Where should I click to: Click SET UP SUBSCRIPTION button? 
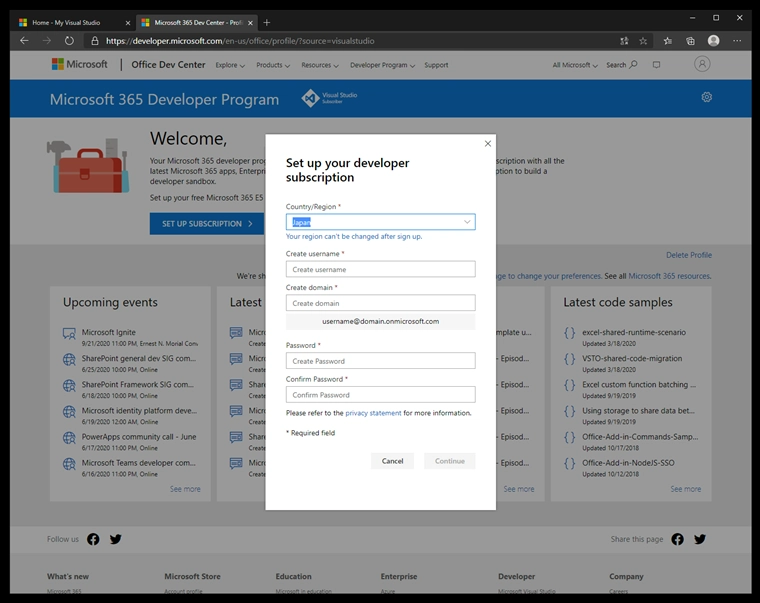207,223
